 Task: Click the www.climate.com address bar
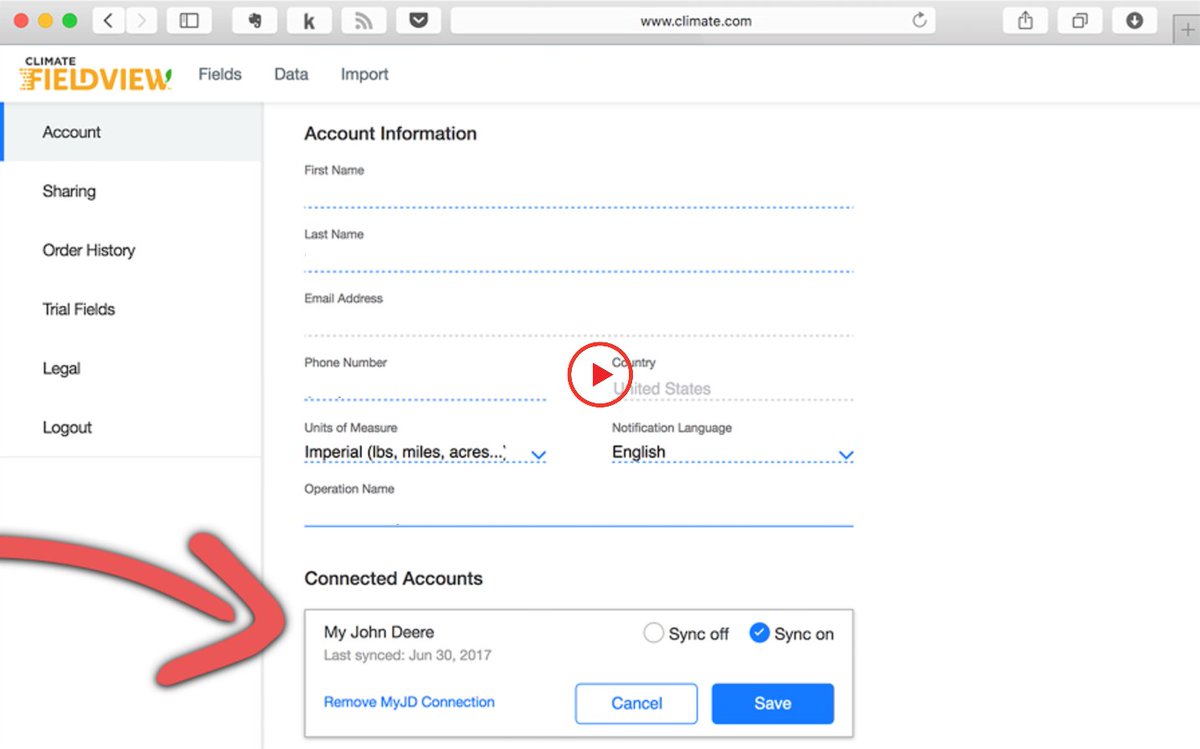[x=693, y=20]
